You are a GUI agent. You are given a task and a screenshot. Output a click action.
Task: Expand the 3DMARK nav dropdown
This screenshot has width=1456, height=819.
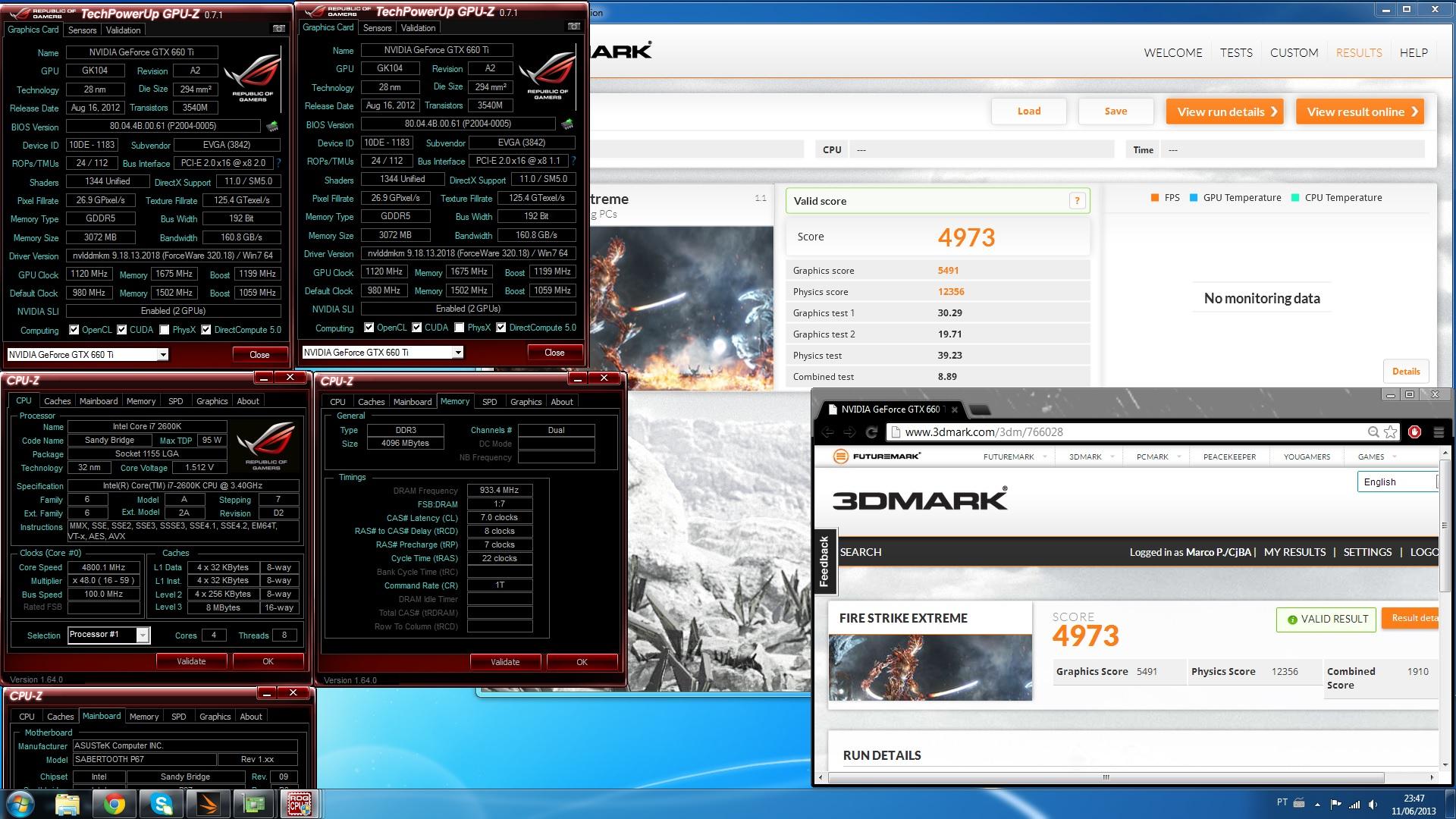1112,457
